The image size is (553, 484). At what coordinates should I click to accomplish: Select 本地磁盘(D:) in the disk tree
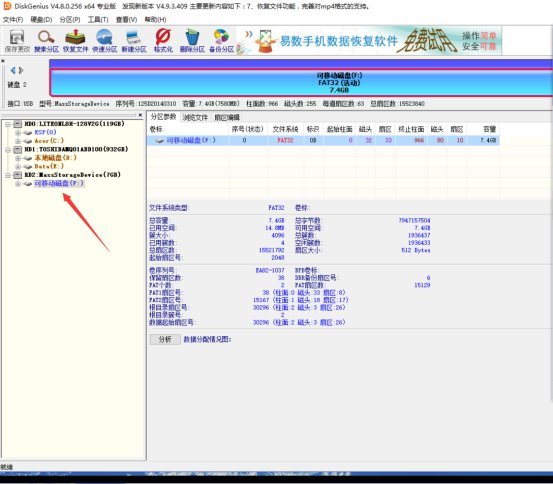pyautogui.click(x=55, y=158)
